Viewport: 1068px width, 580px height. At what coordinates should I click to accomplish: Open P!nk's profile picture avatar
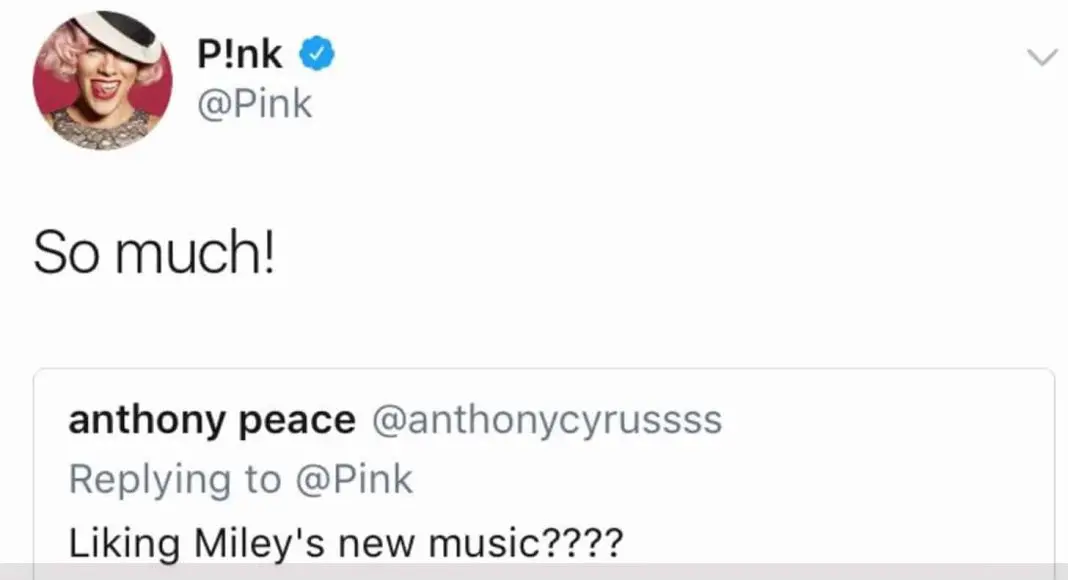click(x=103, y=81)
